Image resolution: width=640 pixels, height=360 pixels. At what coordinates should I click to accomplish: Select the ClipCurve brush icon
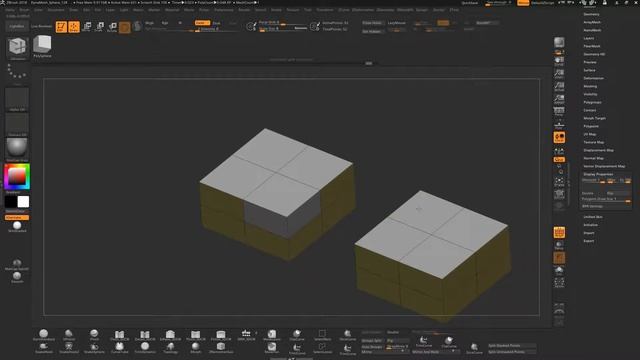(x=297, y=335)
